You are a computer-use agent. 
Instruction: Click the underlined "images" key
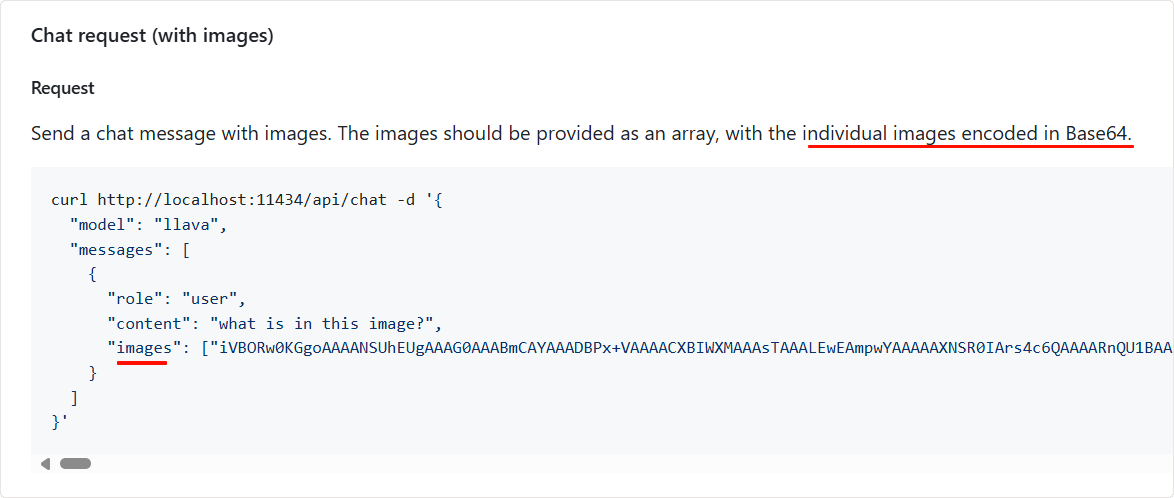[x=143, y=348]
